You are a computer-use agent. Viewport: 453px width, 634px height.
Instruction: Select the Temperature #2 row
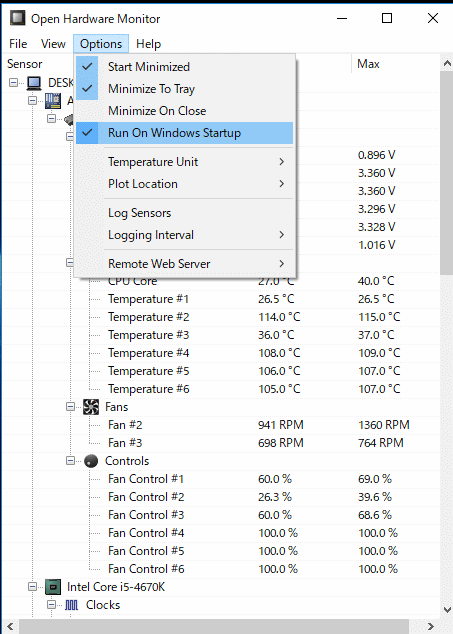[221, 317]
